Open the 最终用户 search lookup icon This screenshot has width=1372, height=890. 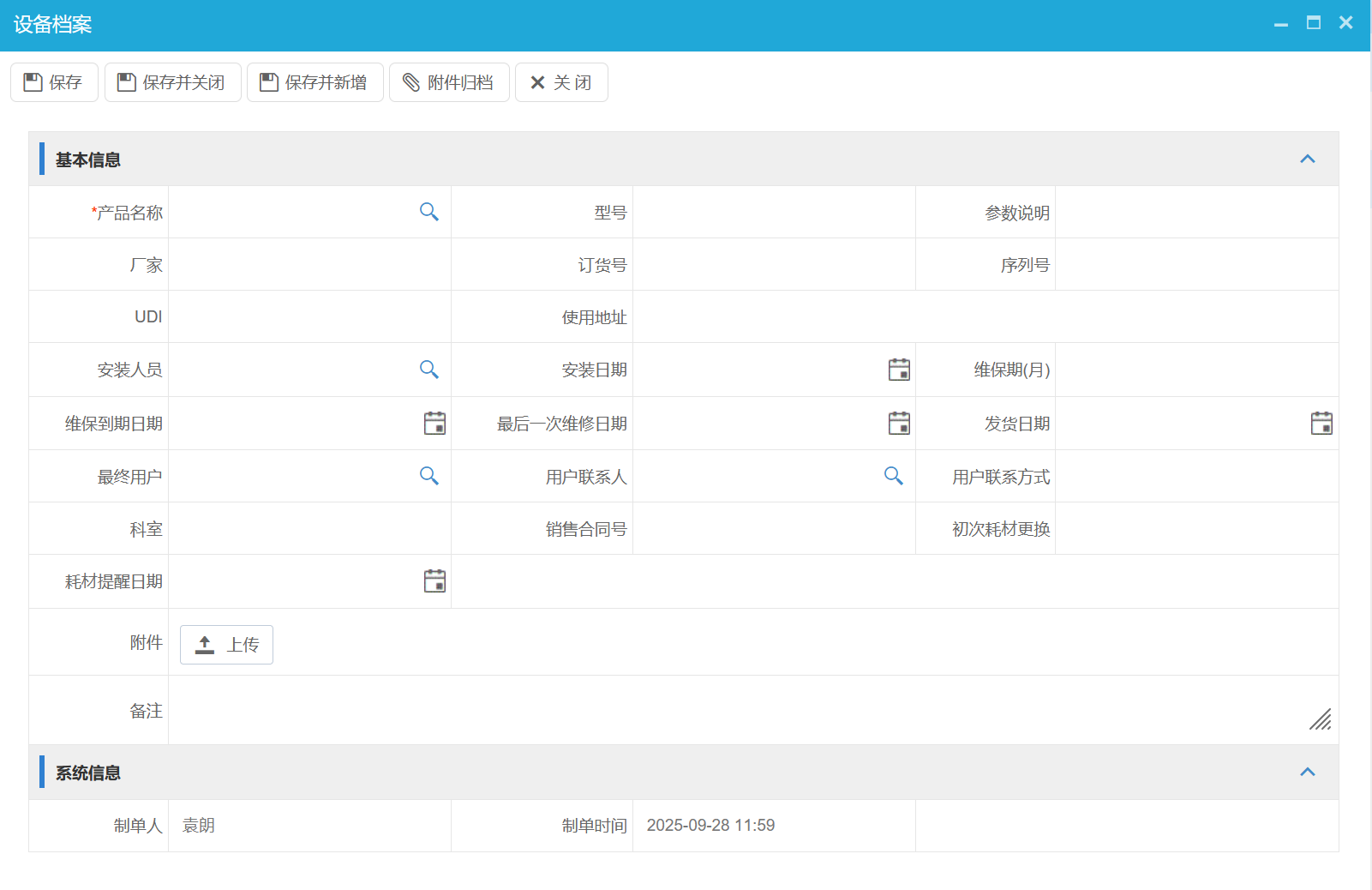428,476
